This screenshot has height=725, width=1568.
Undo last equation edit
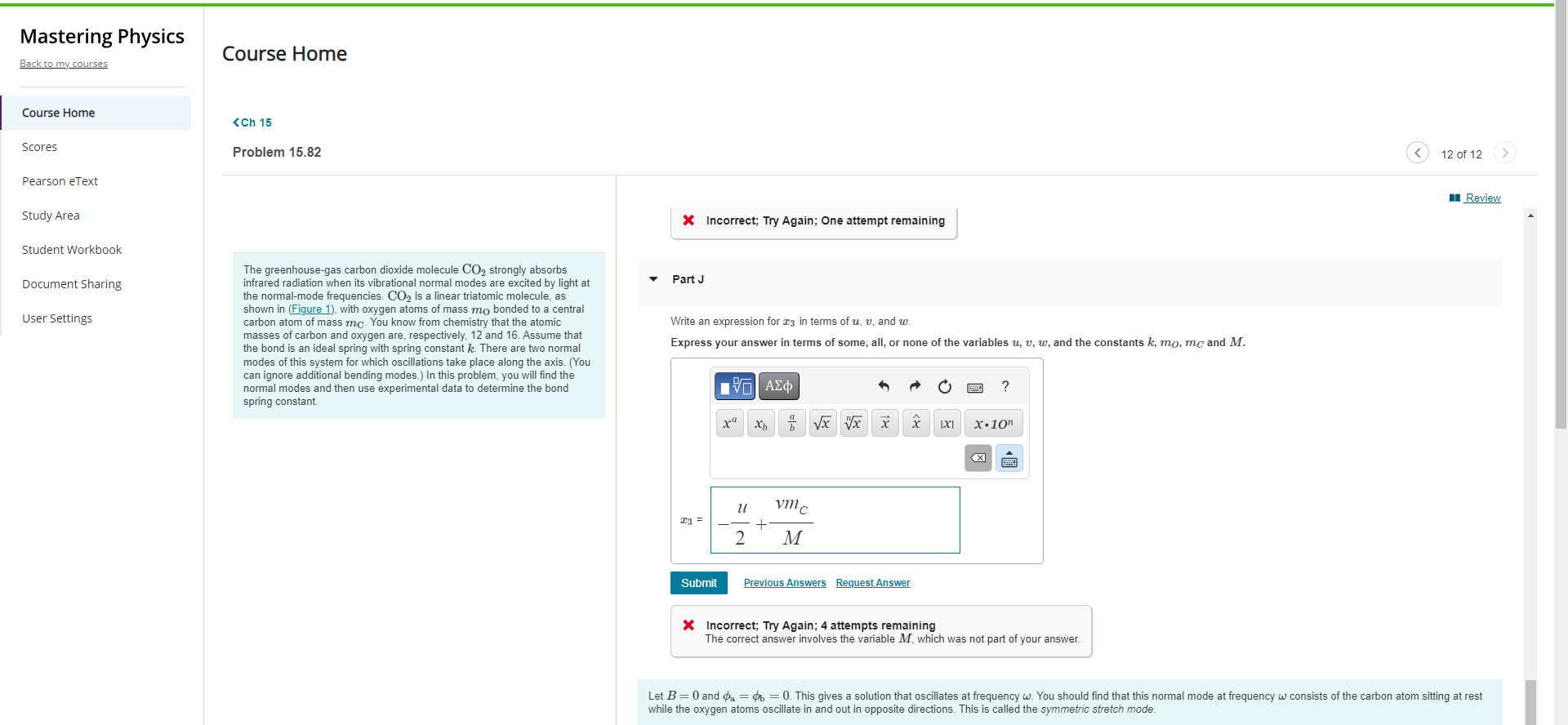[884, 386]
